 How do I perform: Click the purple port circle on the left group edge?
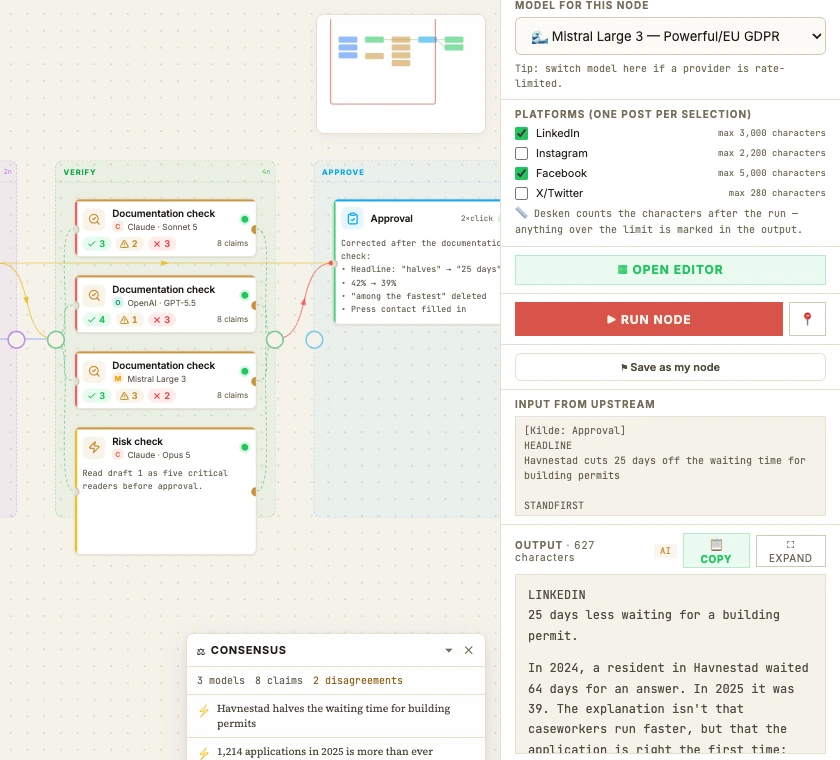click(x=16, y=340)
